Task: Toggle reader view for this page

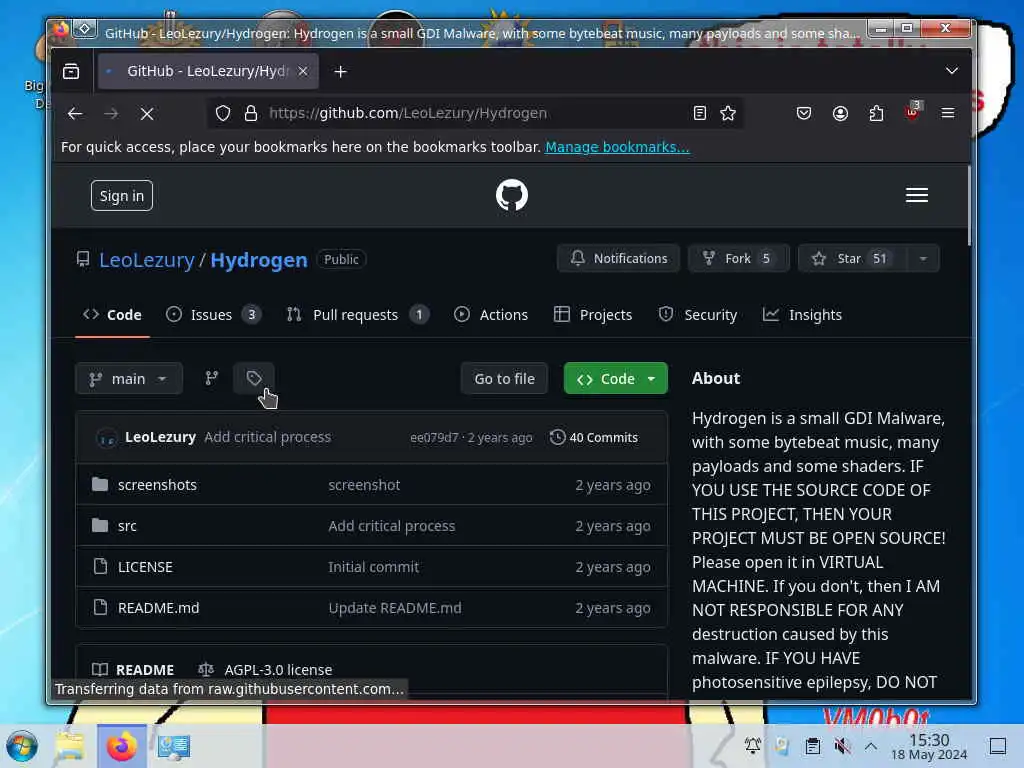Action: [x=699, y=114]
